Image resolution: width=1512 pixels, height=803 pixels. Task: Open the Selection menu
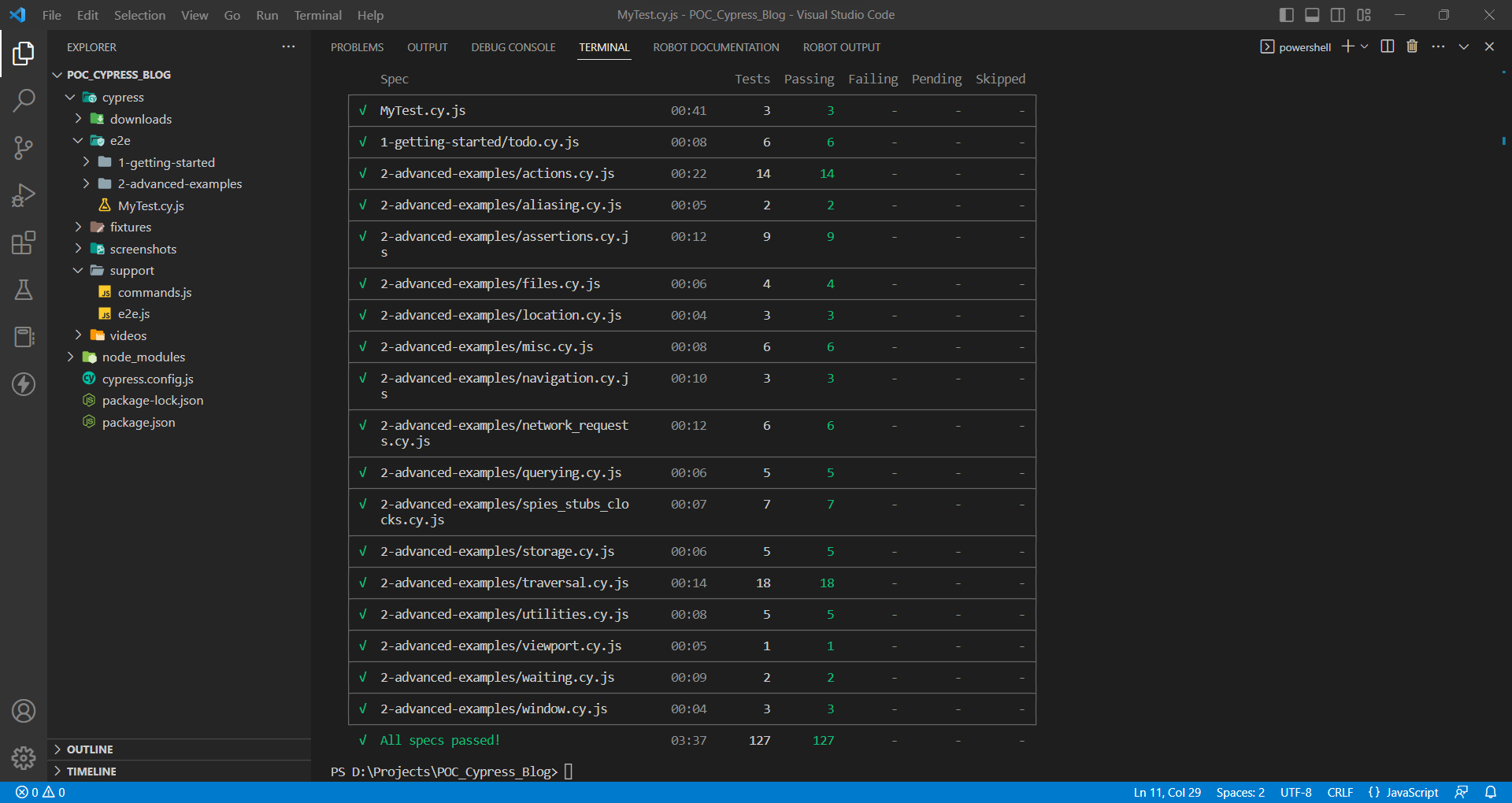(x=139, y=15)
